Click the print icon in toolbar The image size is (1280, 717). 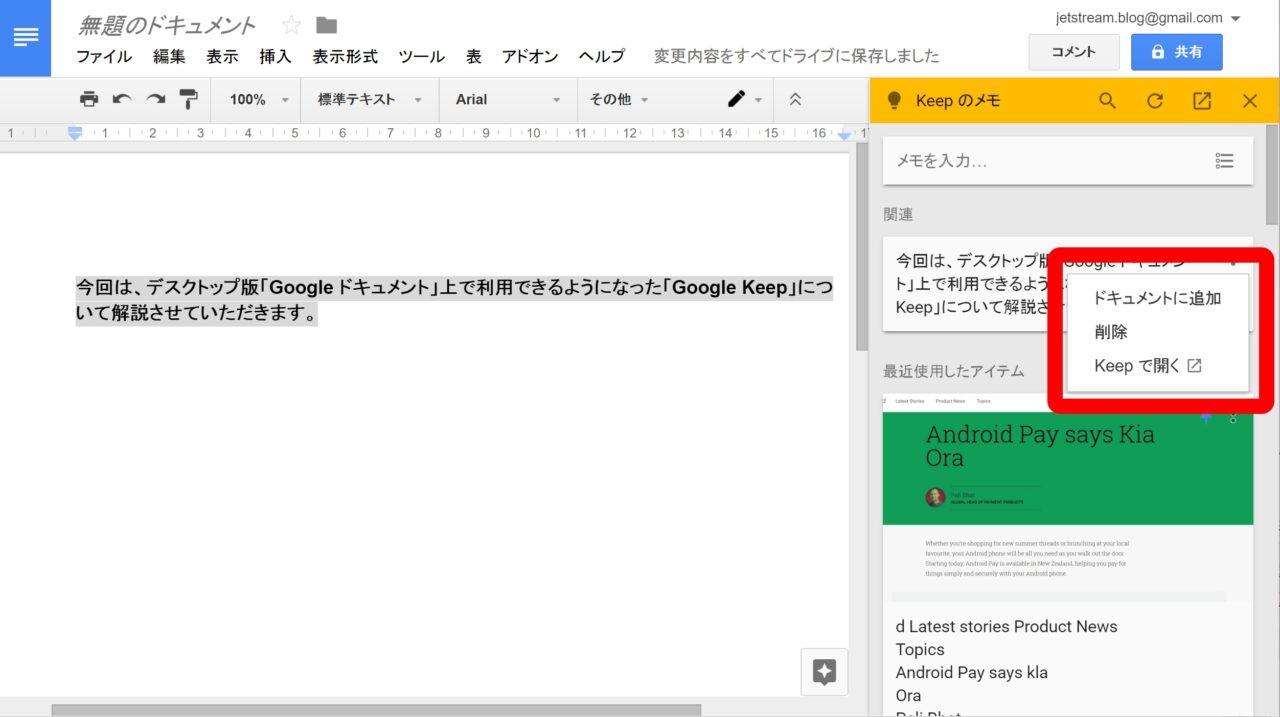click(89, 99)
